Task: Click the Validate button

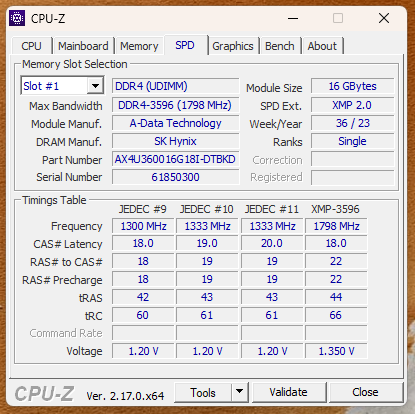Action: [289, 392]
